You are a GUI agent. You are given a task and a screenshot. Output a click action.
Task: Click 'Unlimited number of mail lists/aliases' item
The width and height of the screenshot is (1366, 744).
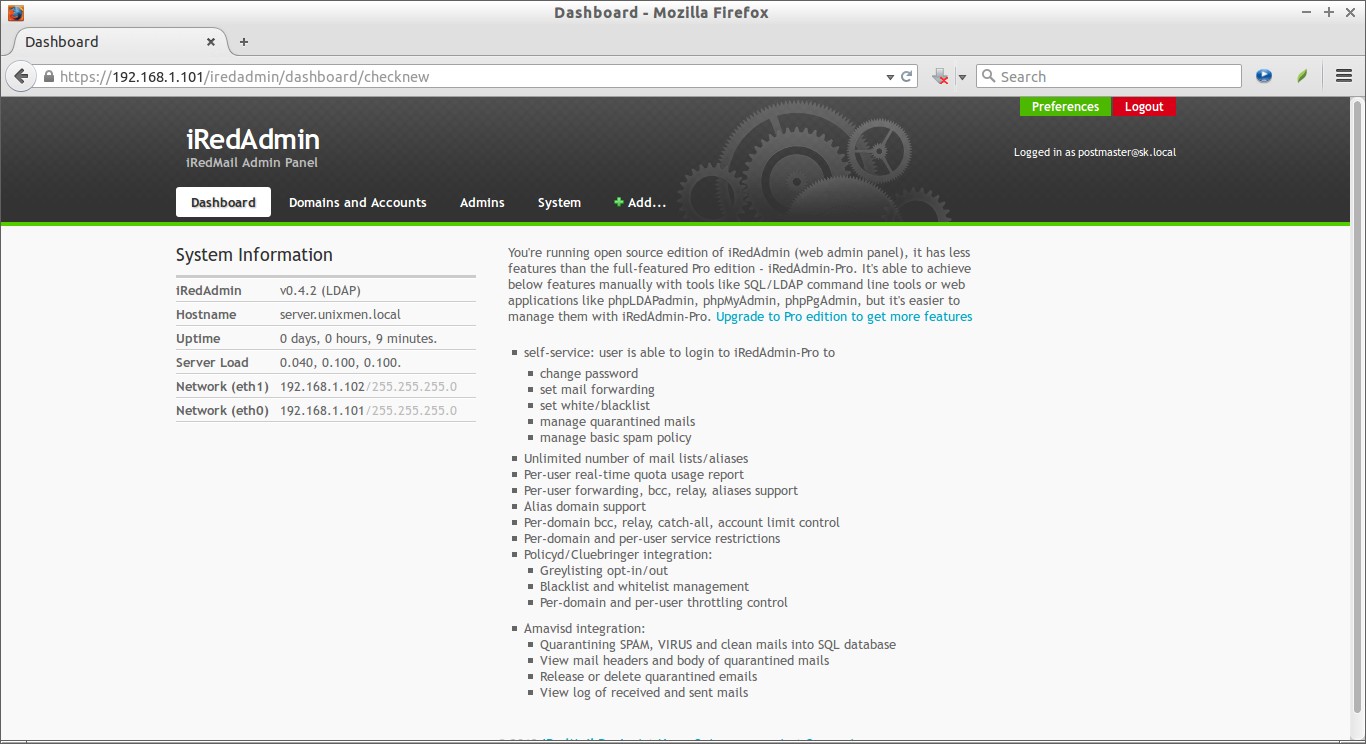click(636, 458)
